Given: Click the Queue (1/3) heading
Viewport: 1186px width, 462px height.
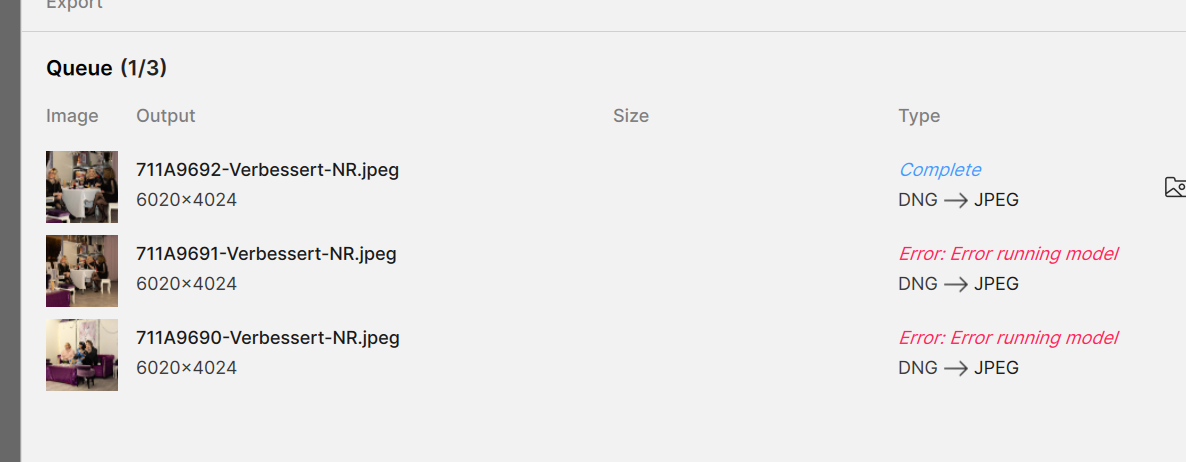Looking at the screenshot, I should click(106, 69).
